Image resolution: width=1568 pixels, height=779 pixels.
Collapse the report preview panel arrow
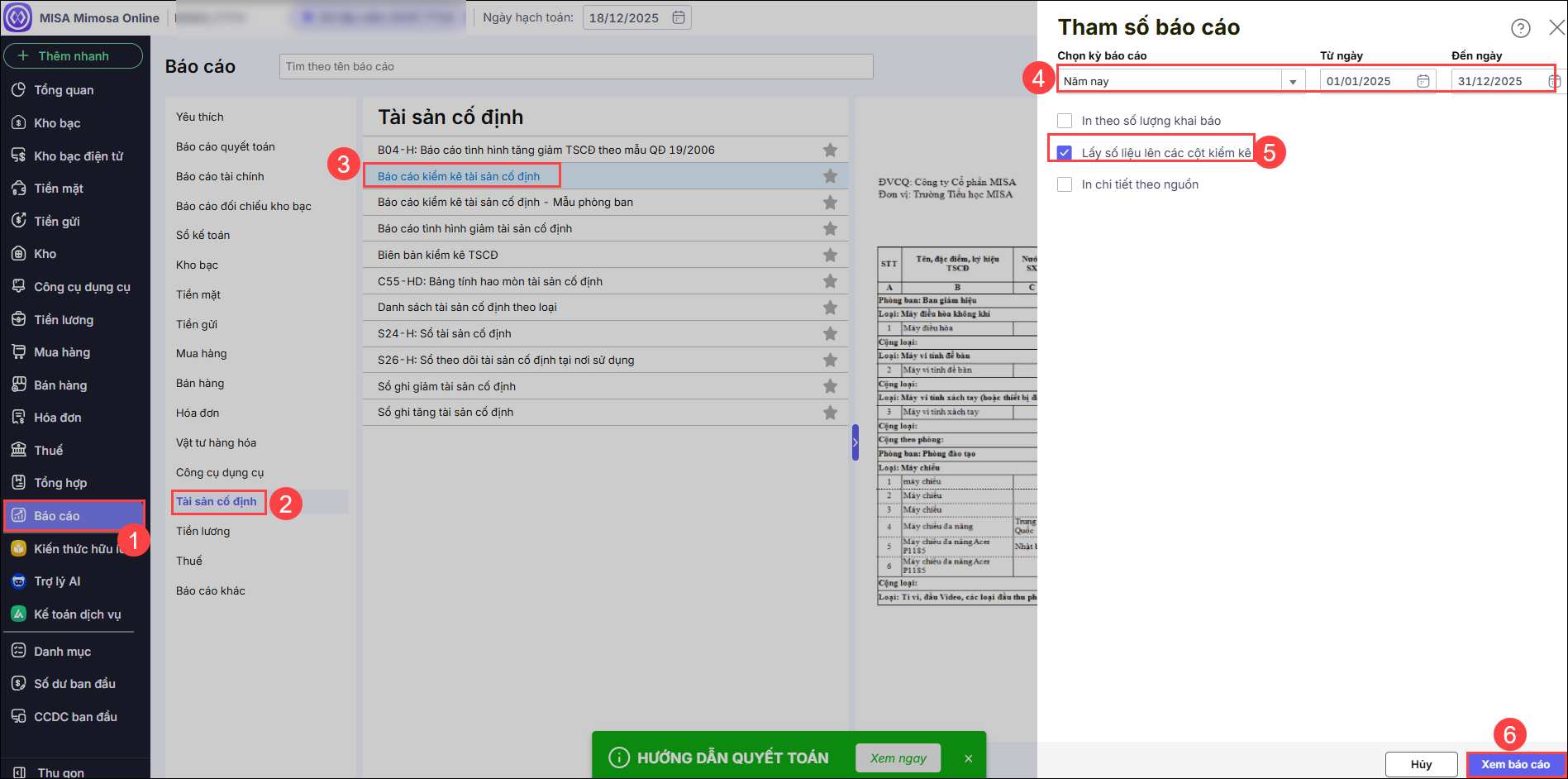(855, 442)
